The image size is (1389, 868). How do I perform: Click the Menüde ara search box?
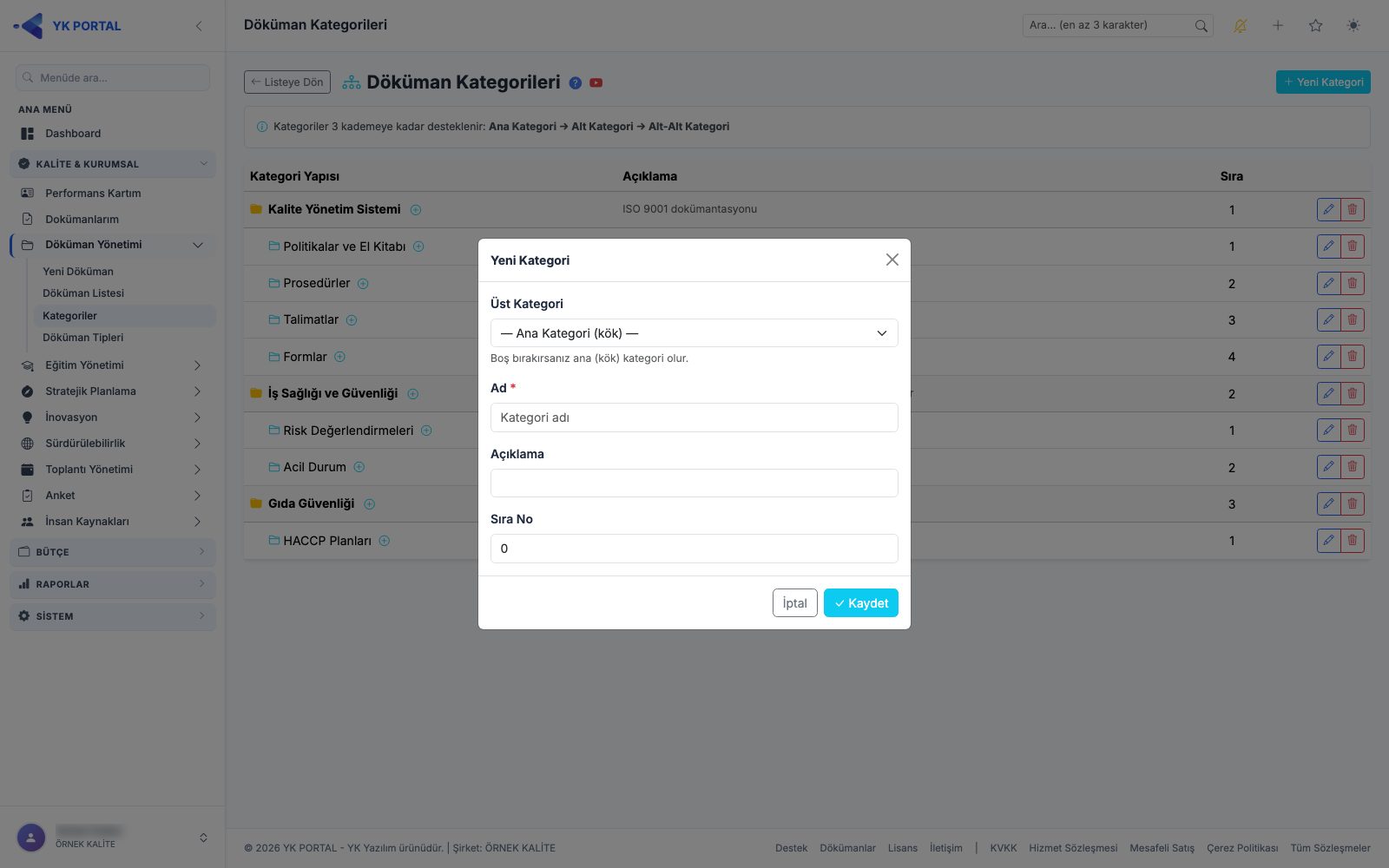[x=113, y=77]
